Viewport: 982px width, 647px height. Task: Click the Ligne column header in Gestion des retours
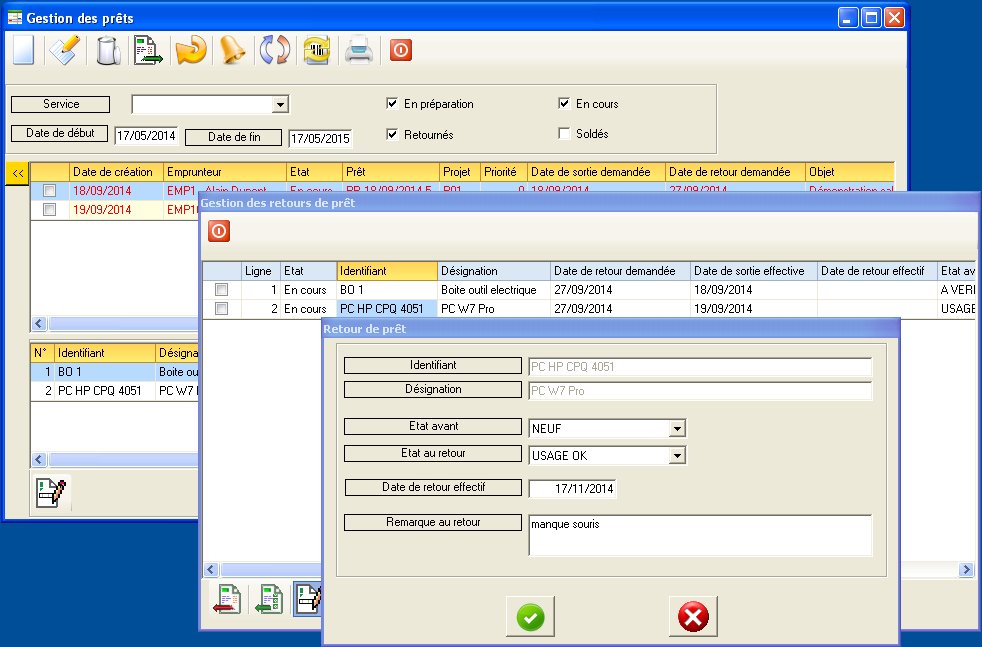[261, 271]
